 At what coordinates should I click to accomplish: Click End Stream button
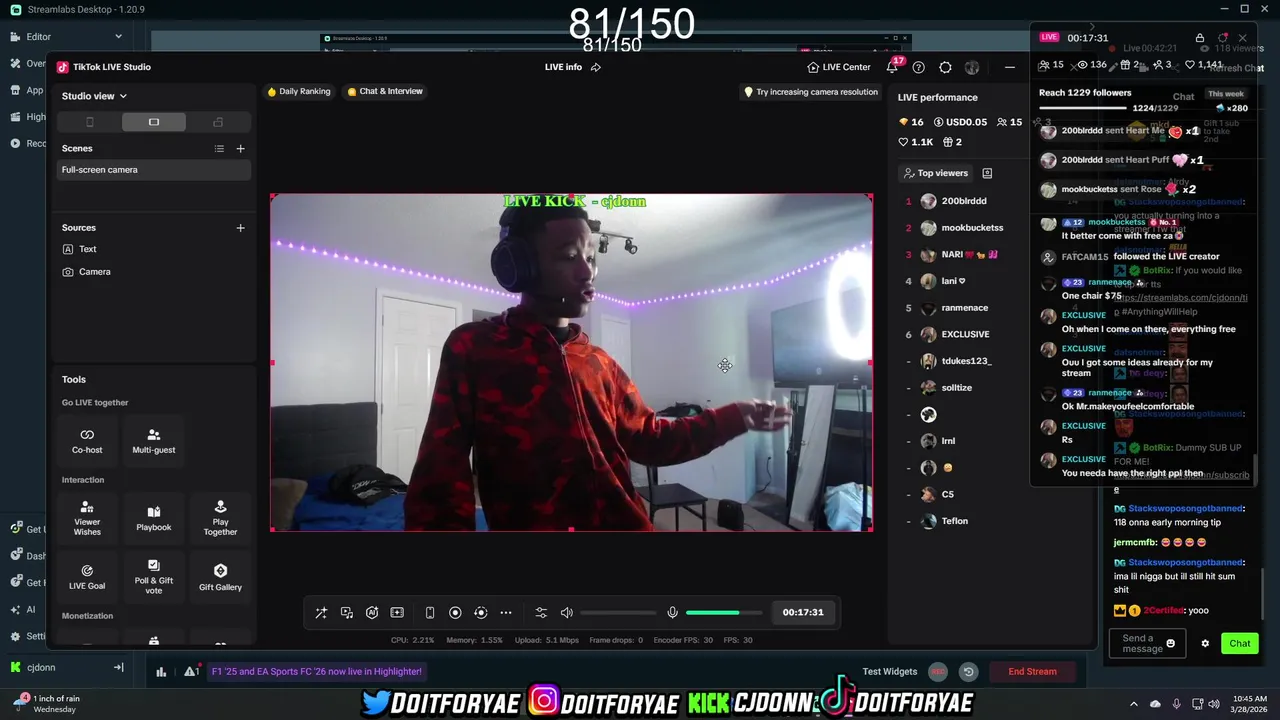click(x=1032, y=672)
